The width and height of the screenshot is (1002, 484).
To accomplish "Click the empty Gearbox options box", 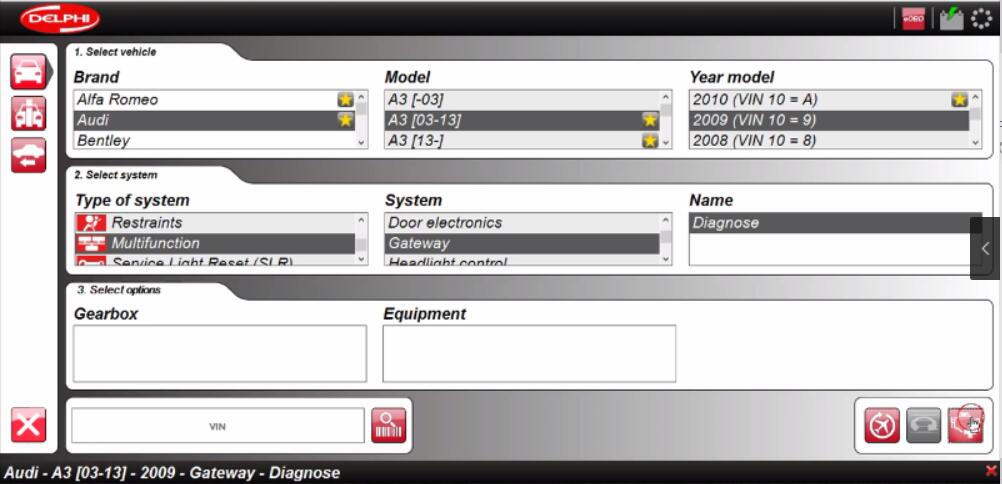I will (x=220, y=354).
